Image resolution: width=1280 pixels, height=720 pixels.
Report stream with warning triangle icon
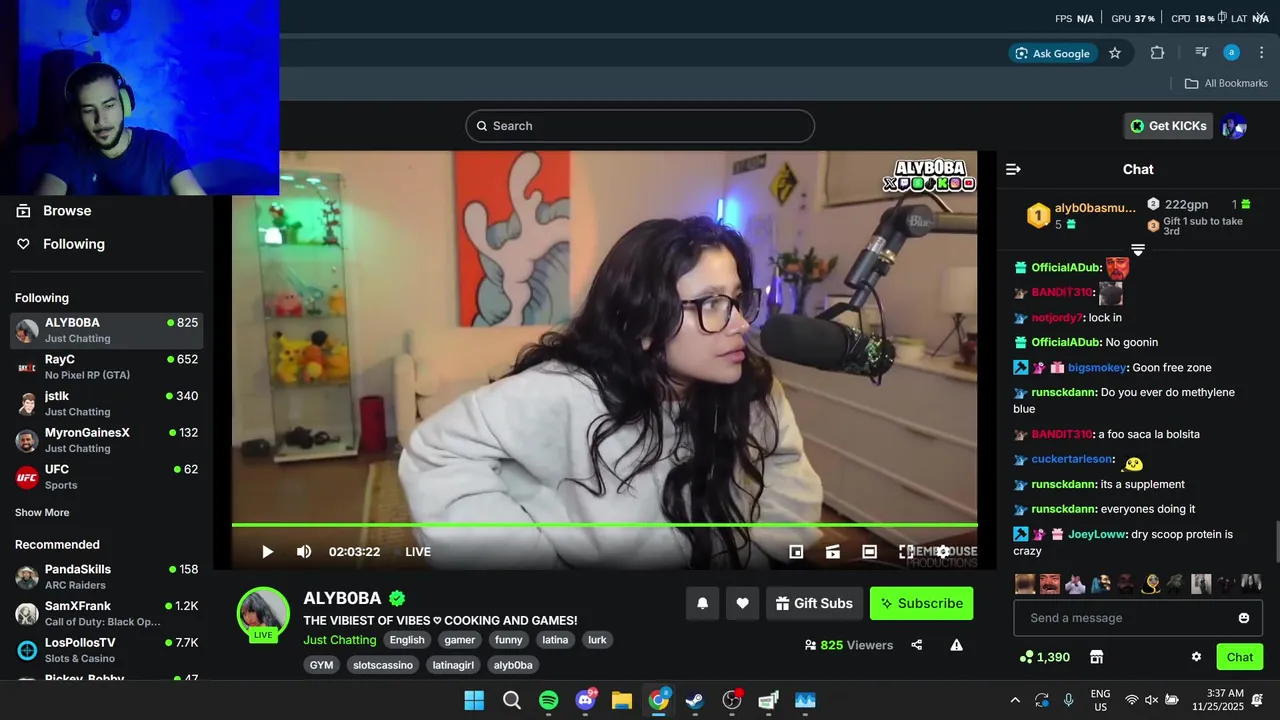pos(956,645)
